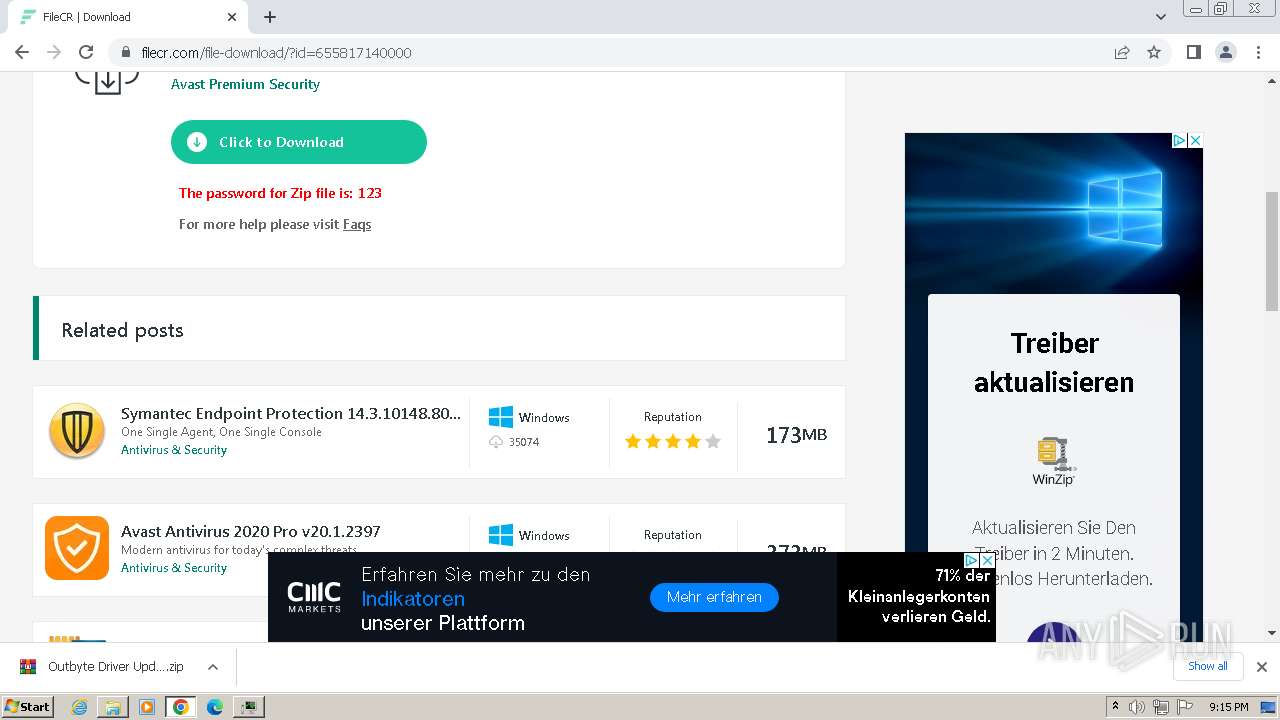The height and width of the screenshot is (720, 1280).
Task: Open the Outbyte Driver Upd....zip download item
Action: tap(104, 667)
